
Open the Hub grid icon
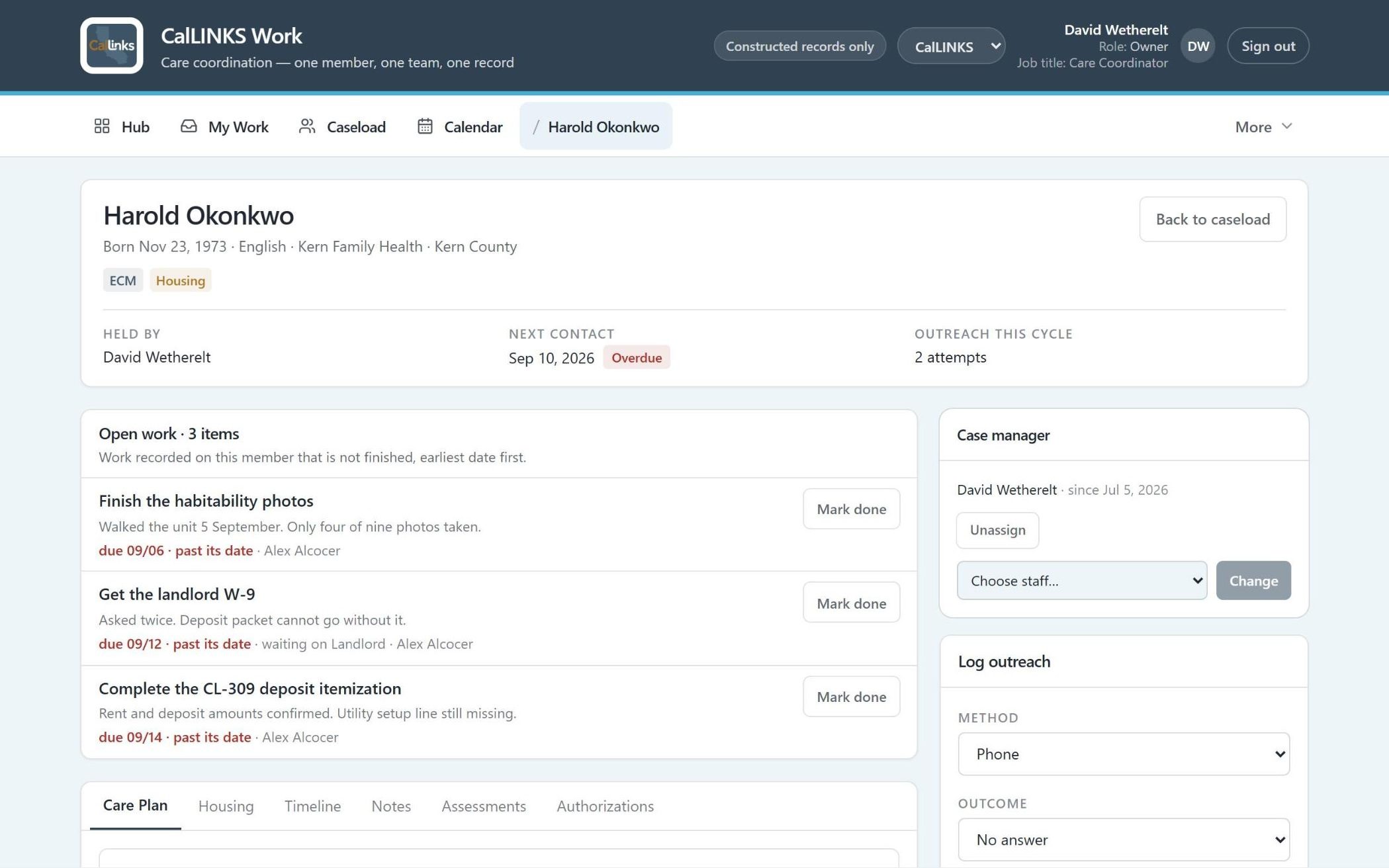pyautogui.click(x=102, y=126)
